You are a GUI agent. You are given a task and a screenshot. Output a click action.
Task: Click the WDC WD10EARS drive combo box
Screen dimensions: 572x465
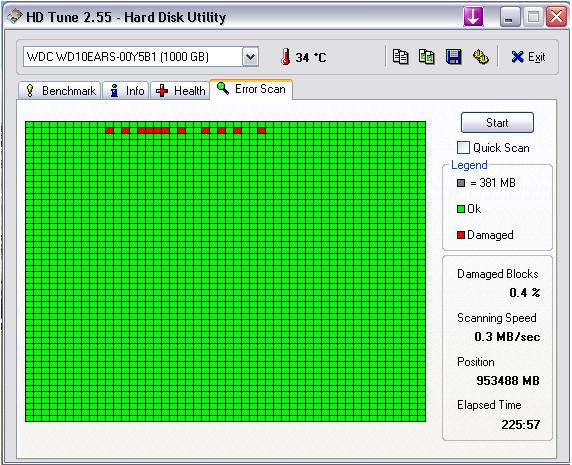point(141,57)
